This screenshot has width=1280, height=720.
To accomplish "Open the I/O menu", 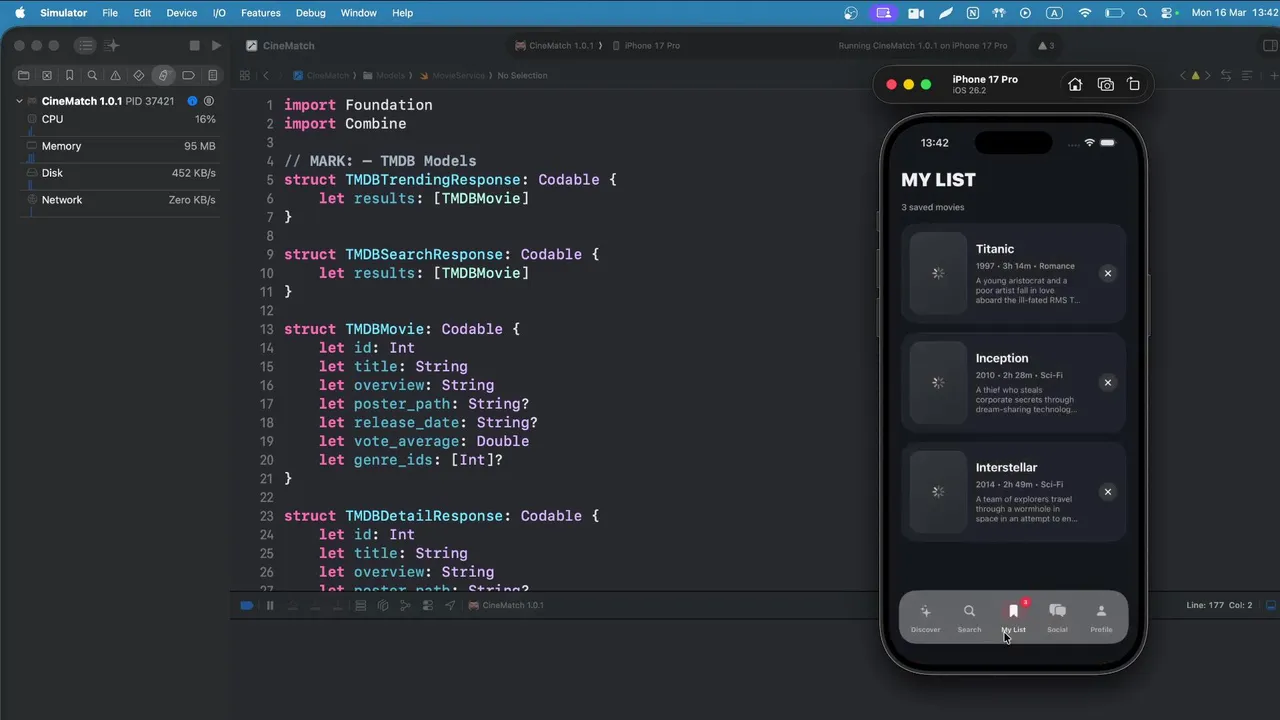I will (219, 13).
